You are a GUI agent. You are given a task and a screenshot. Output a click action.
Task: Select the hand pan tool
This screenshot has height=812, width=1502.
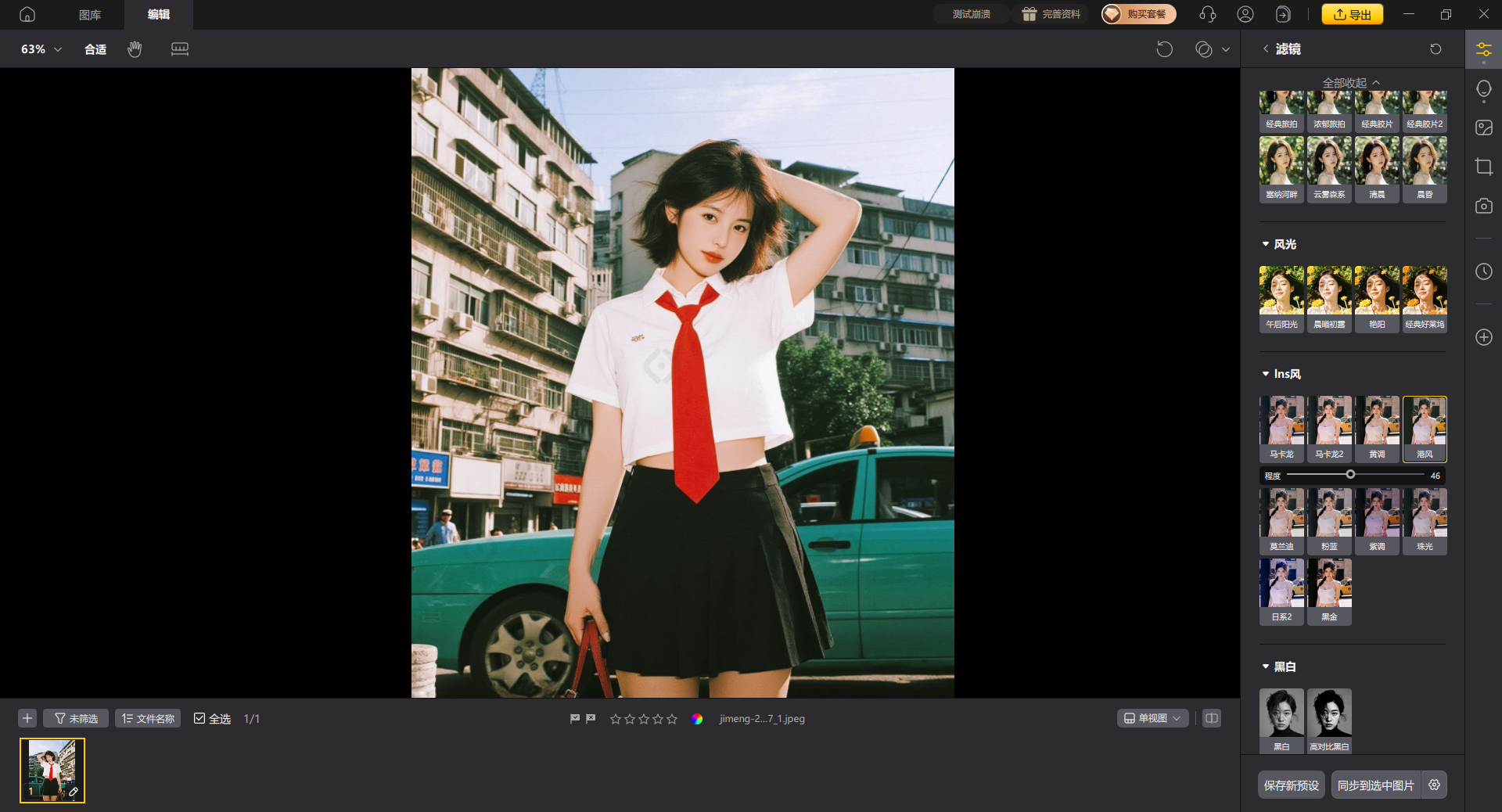pyautogui.click(x=135, y=49)
